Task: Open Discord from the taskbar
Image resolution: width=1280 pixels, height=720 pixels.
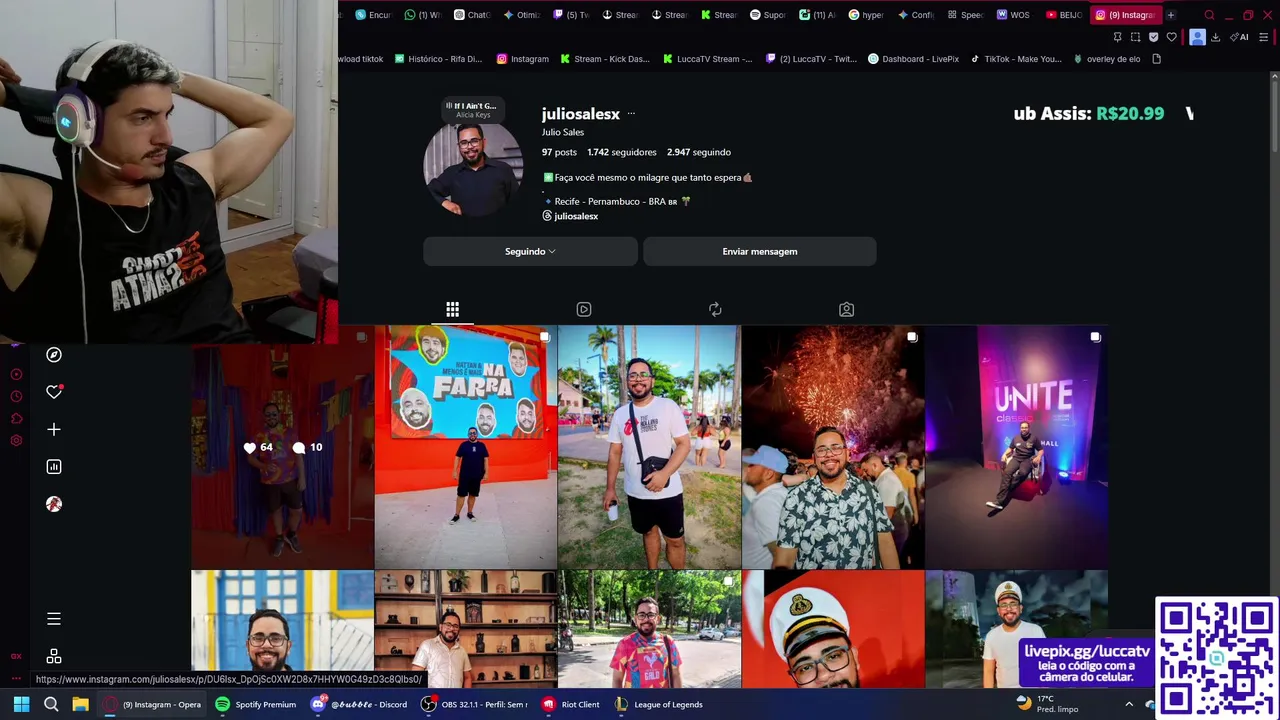Action: point(358,704)
